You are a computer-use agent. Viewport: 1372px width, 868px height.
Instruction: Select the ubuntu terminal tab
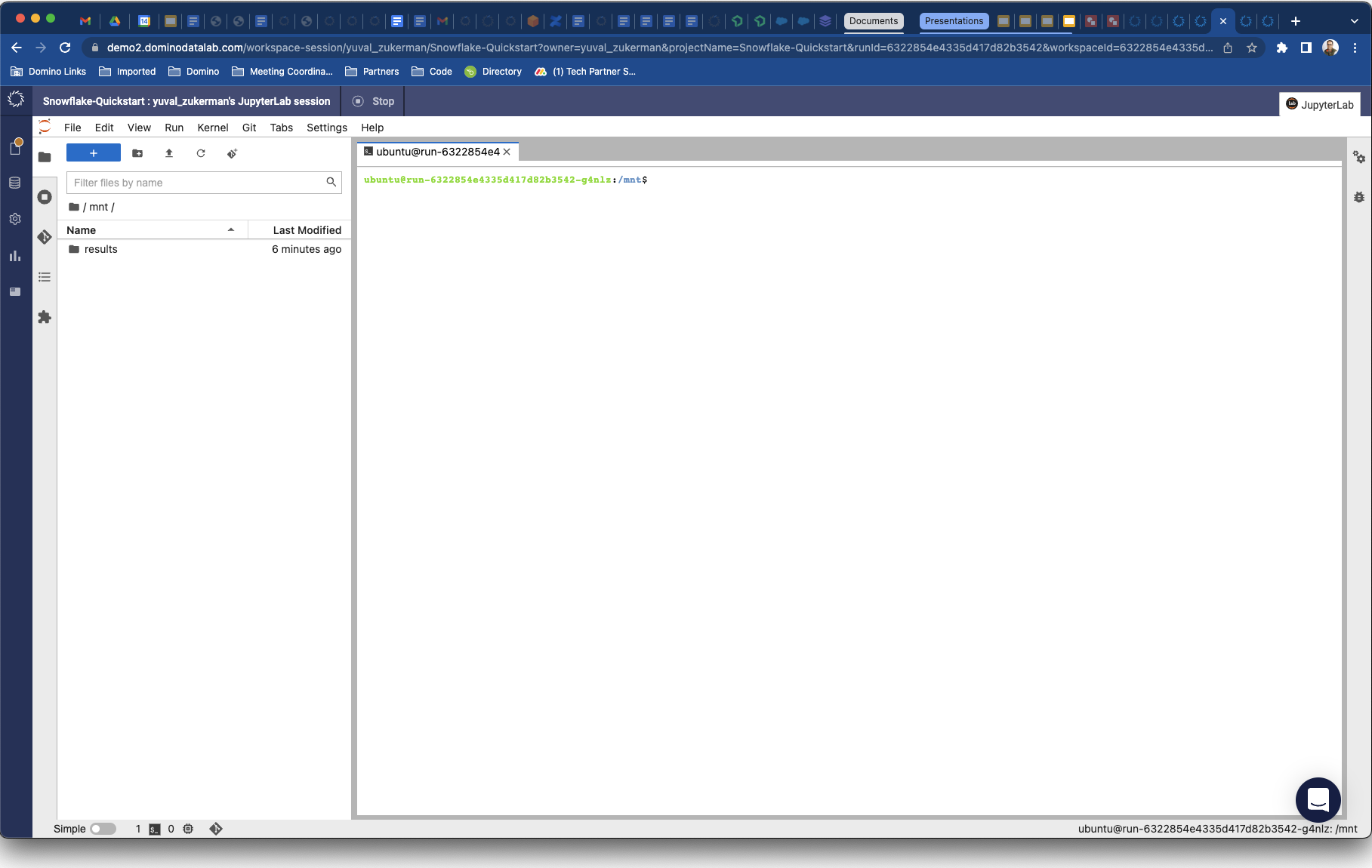437,152
